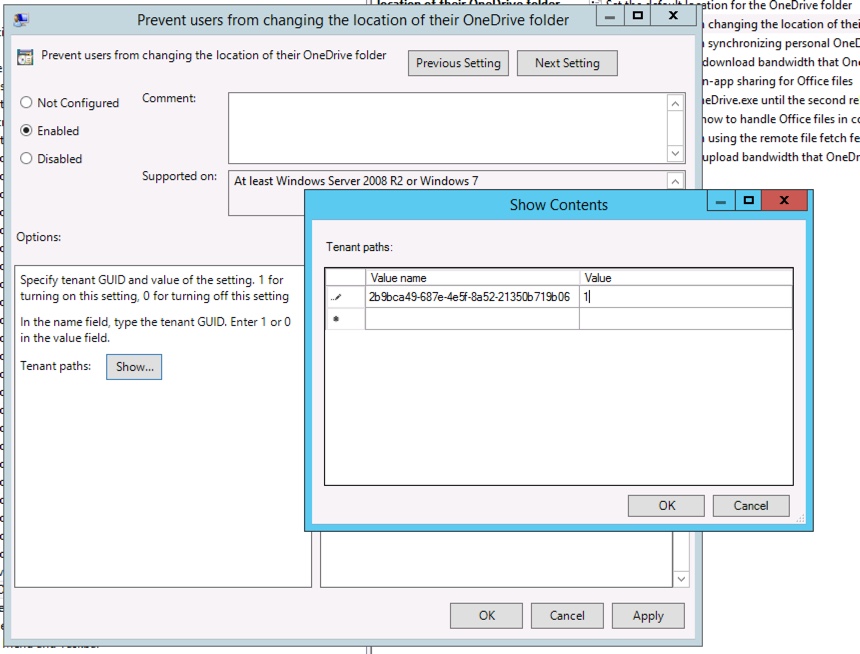This screenshot has height=654, width=860.
Task: Minimize the Show Contents dialog
Action: [x=721, y=200]
